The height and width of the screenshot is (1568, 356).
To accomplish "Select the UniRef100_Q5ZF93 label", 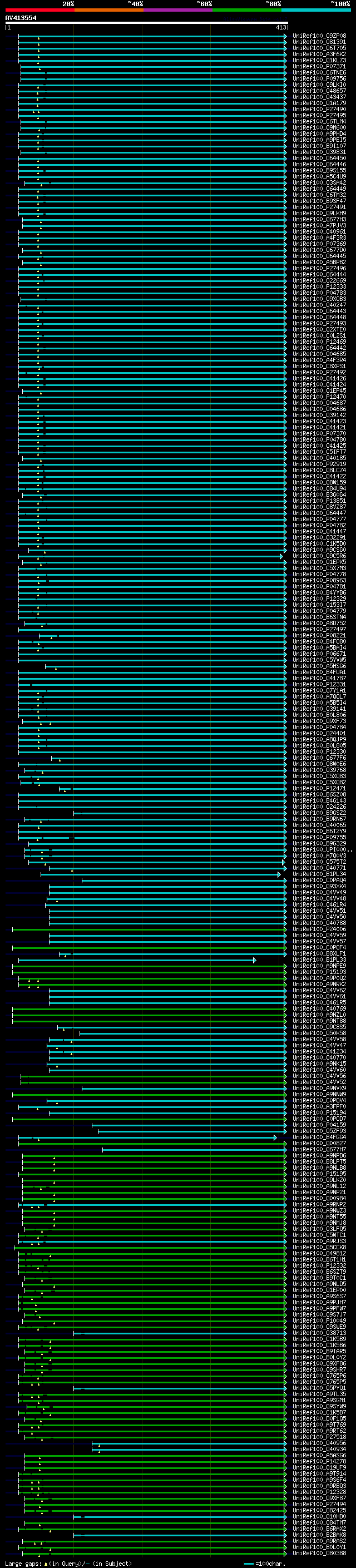I will pos(319,1131).
